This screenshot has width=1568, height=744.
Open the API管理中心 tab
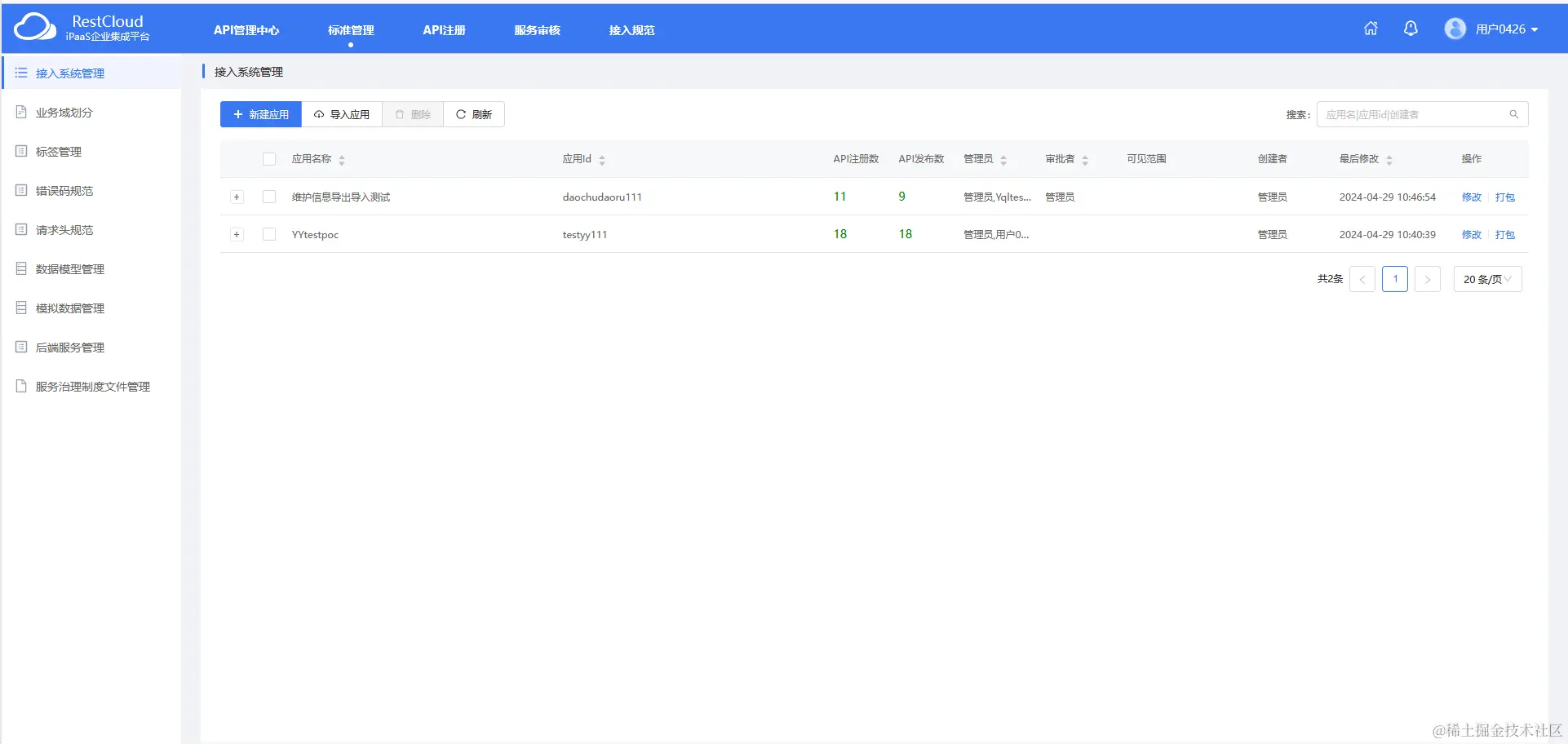(246, 30)
